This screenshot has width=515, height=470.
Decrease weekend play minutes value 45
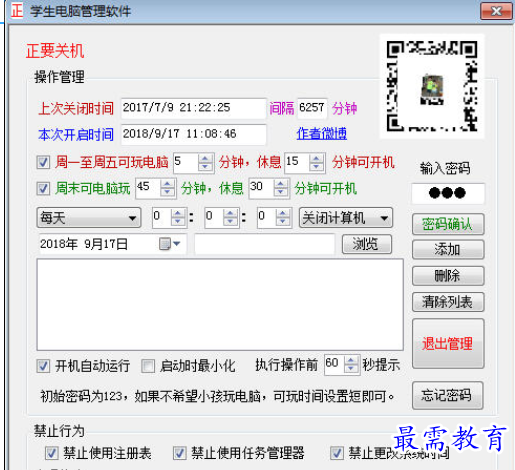point(167,193)
